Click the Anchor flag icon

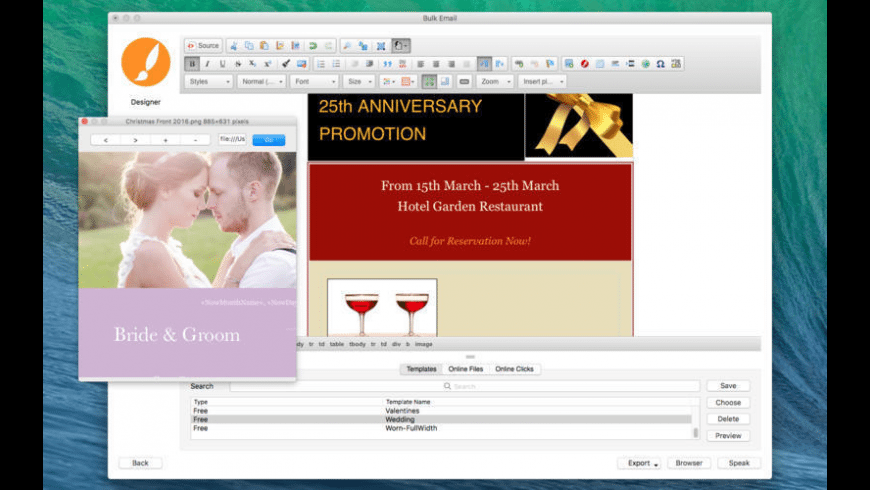(550, 64)
